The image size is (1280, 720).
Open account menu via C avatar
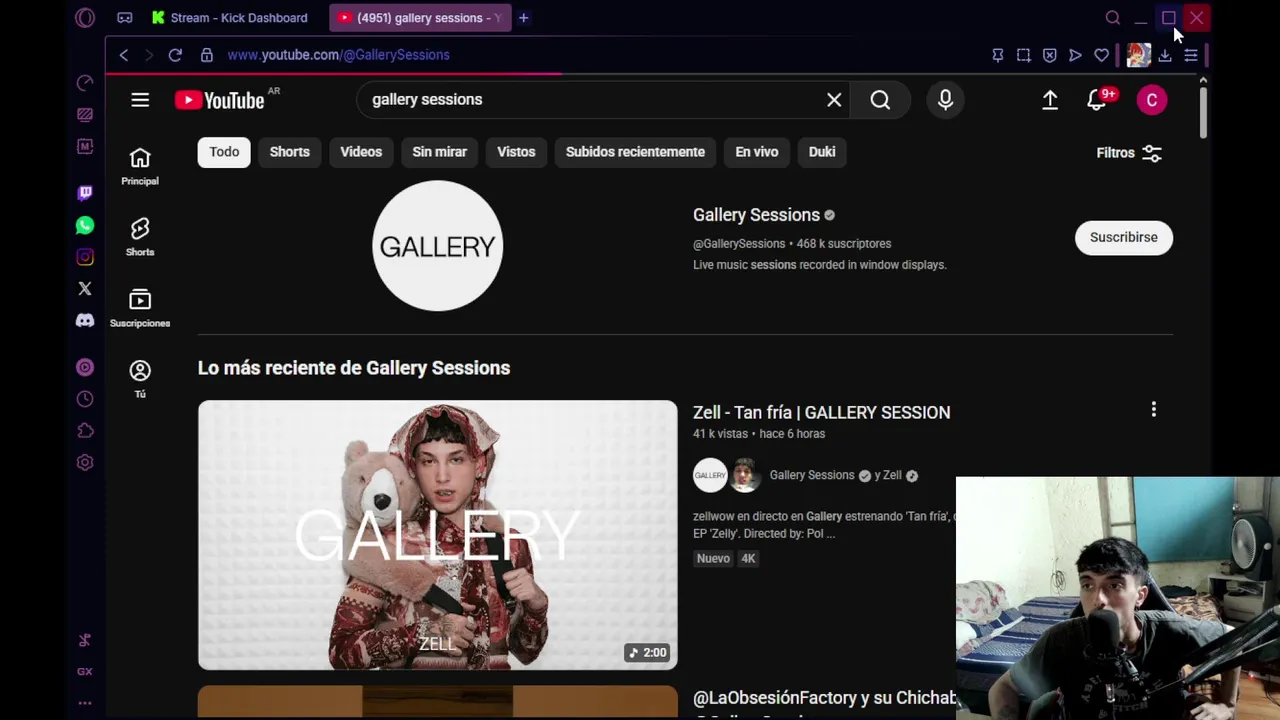(x=1152, y=100)
